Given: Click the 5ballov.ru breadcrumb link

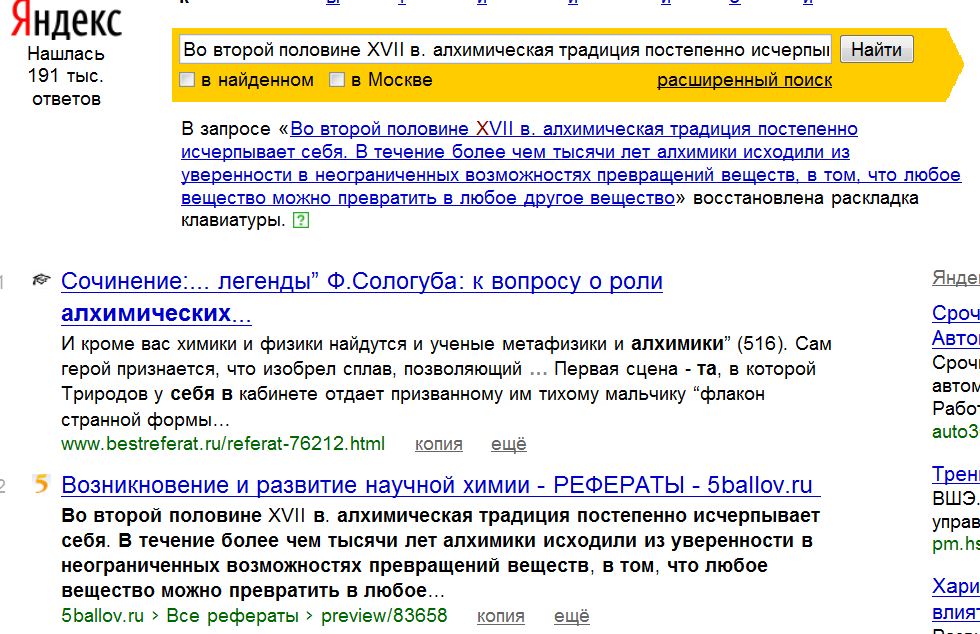Looking at the screenshot, I should coord(102,616).
